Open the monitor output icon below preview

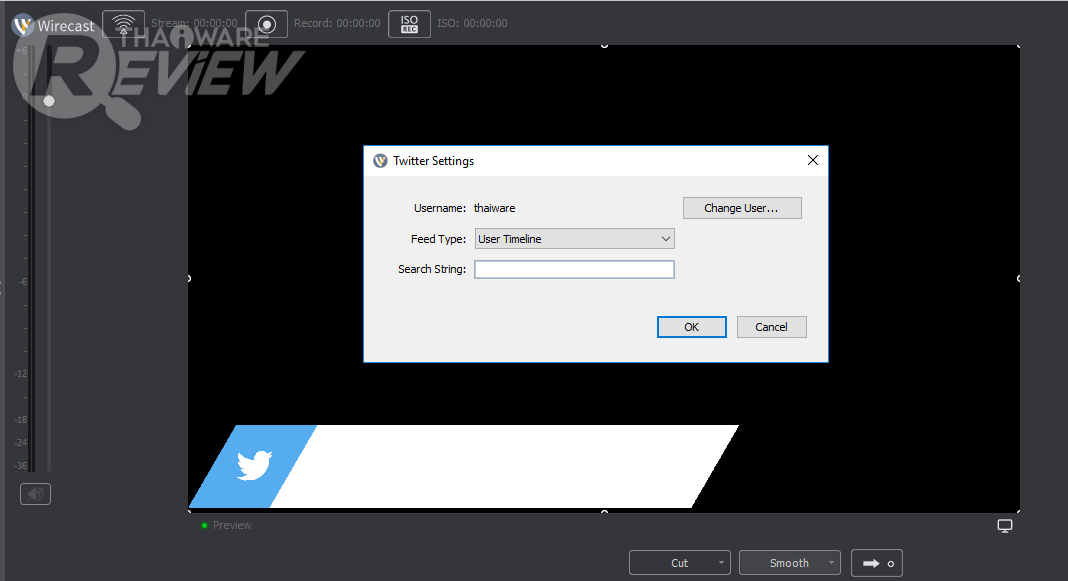click(1005, 526)
